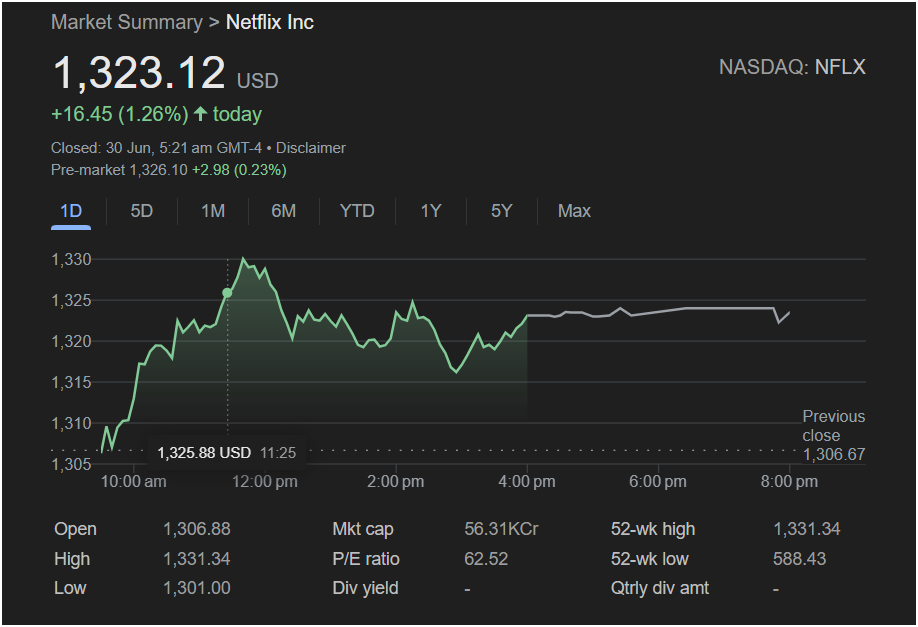Click the High value 1,331.34 under Open
The height and width of the screenshot is (627, 918).
(197, 559)
